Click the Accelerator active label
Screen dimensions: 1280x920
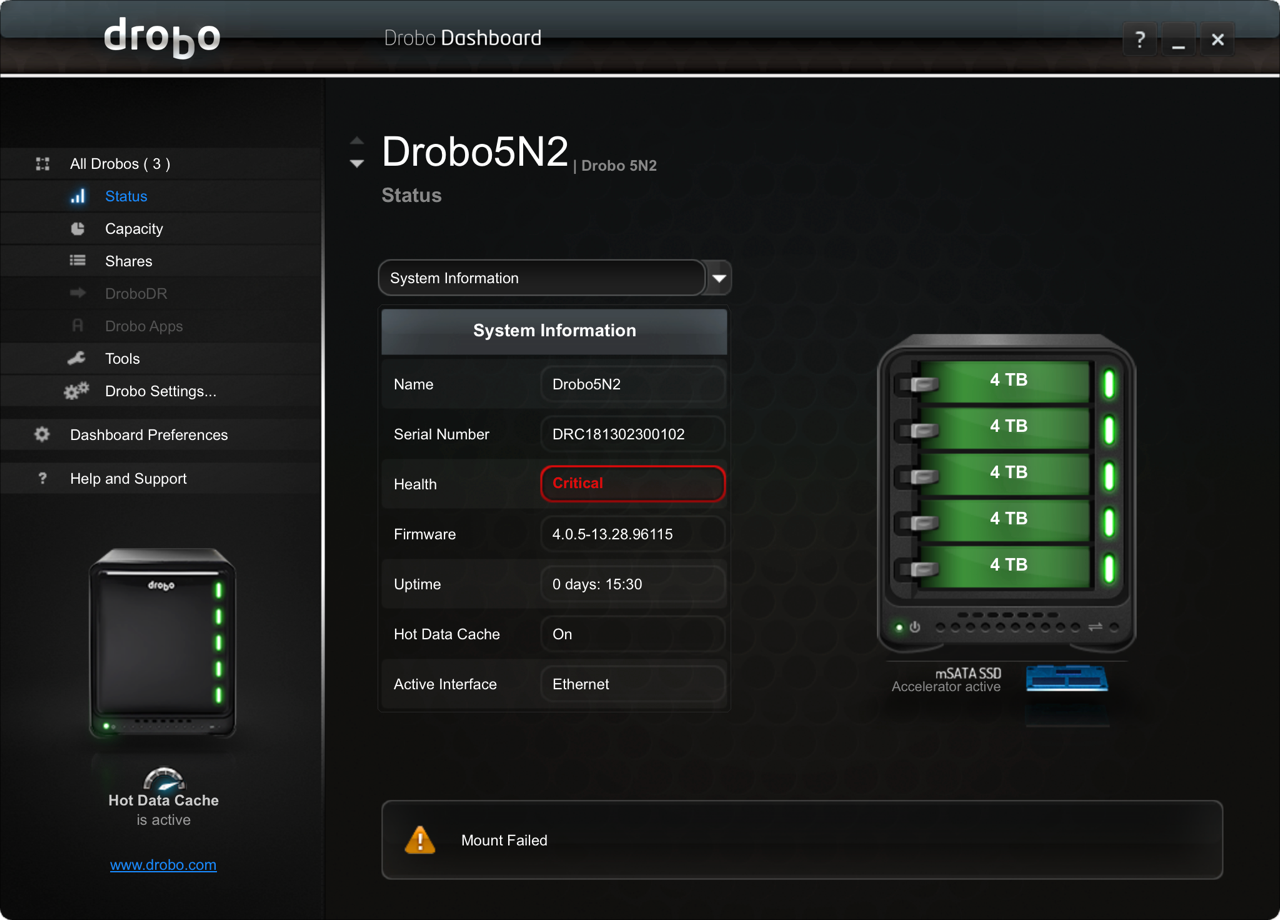tap(946, 687)
